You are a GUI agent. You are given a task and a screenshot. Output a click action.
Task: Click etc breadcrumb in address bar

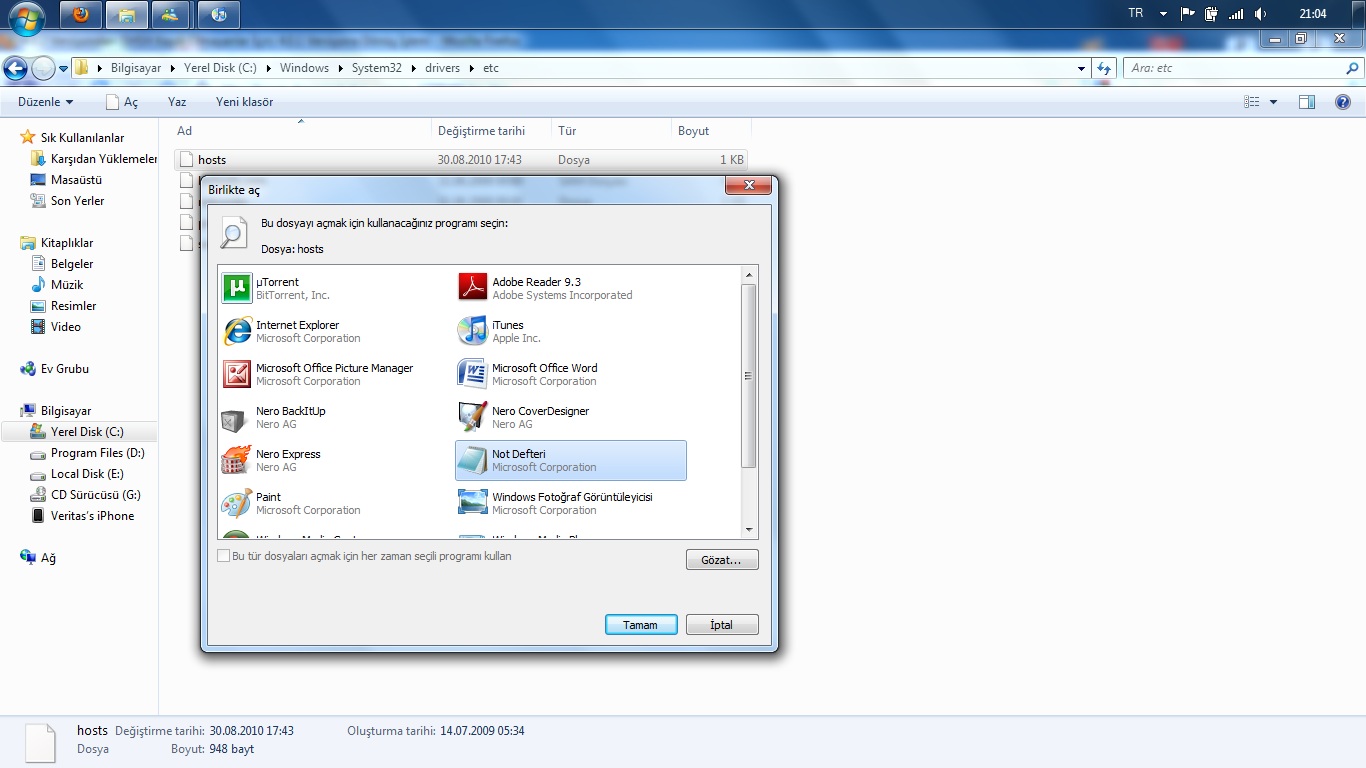pos(490,68)
